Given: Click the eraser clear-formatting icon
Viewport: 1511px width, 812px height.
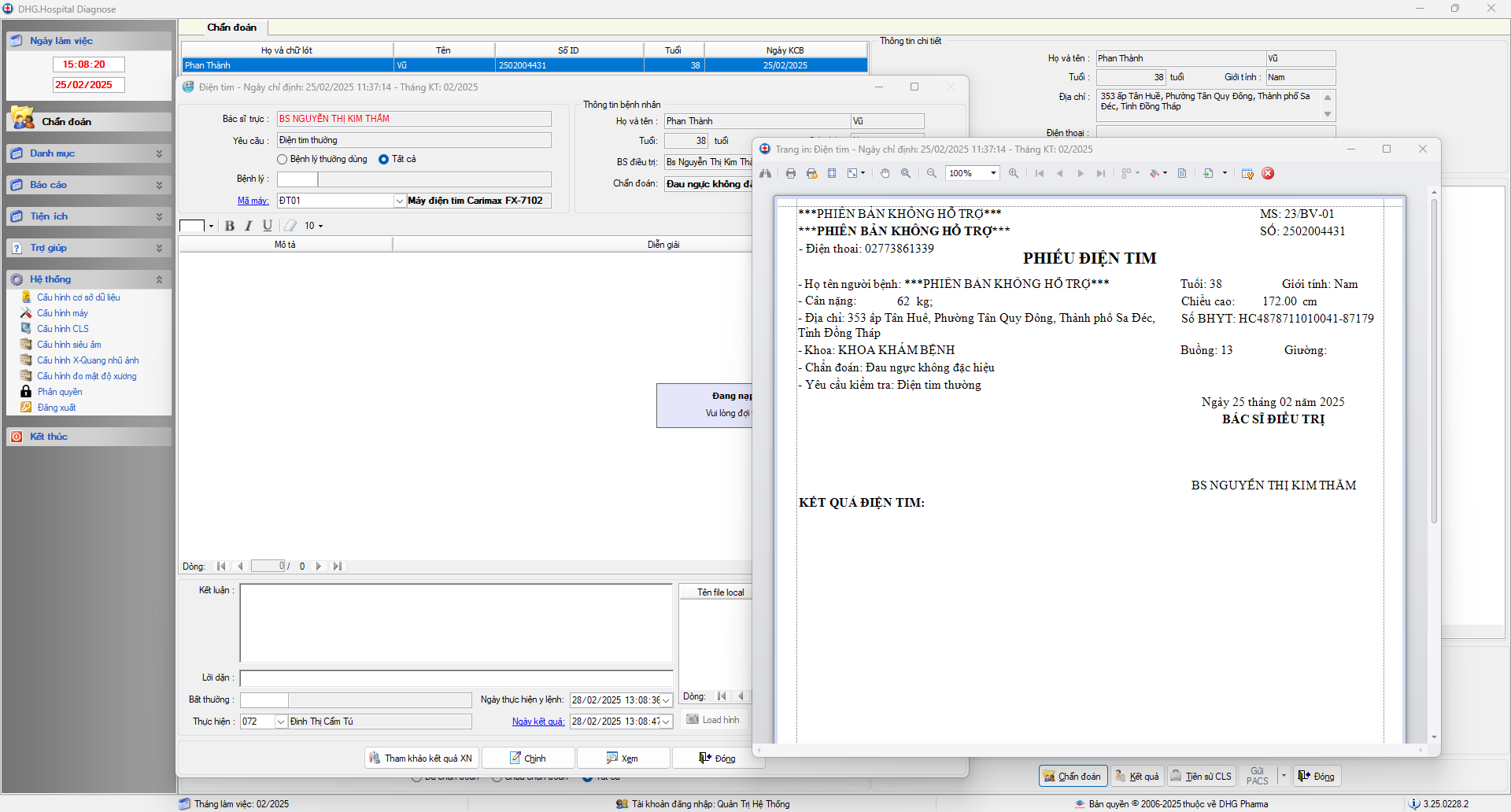Looking at the screenshot, I should click(290, 226).
